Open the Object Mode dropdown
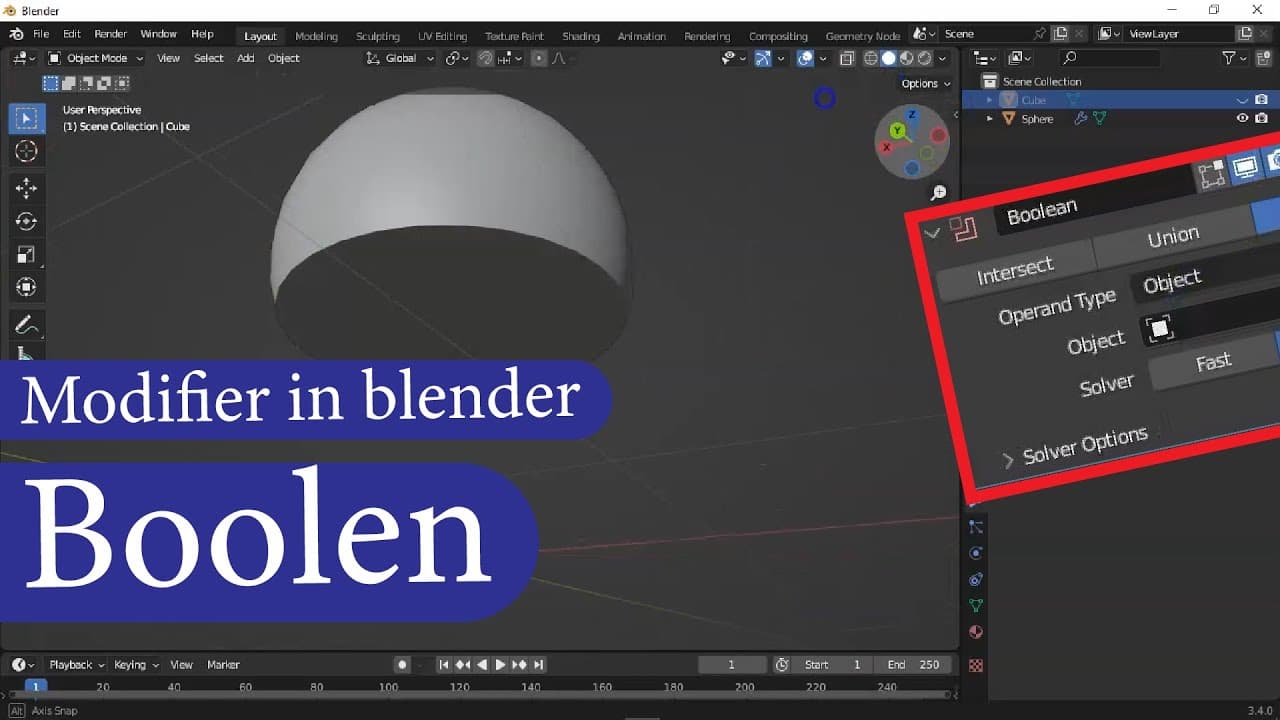This screenshot has width=1280, height=720. click(96, 58)
